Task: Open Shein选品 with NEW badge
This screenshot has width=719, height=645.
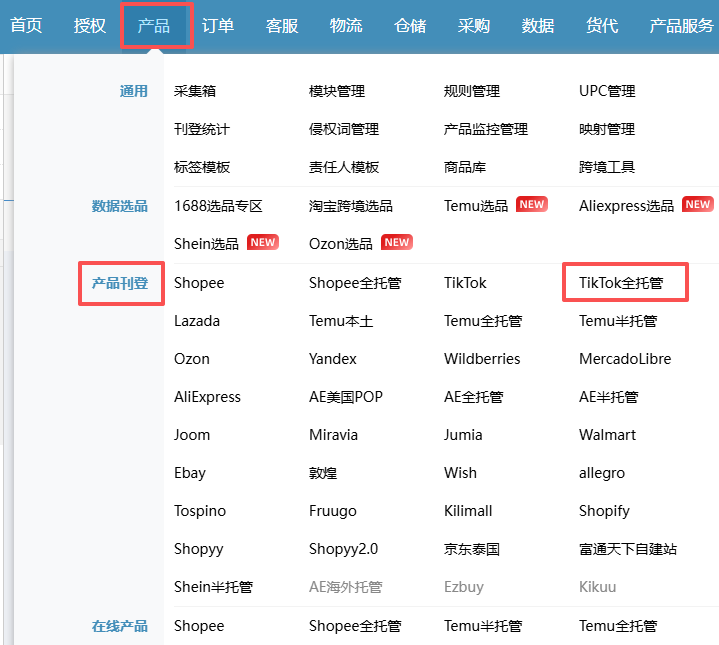Action: [206, 244]
